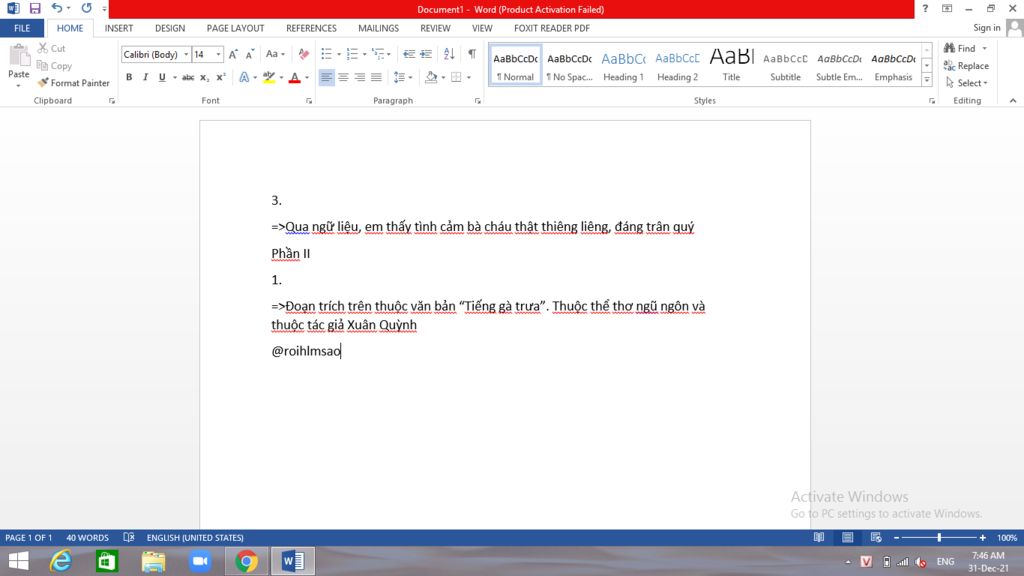Apply shading with the paint bucket

[x=430, y=77]
